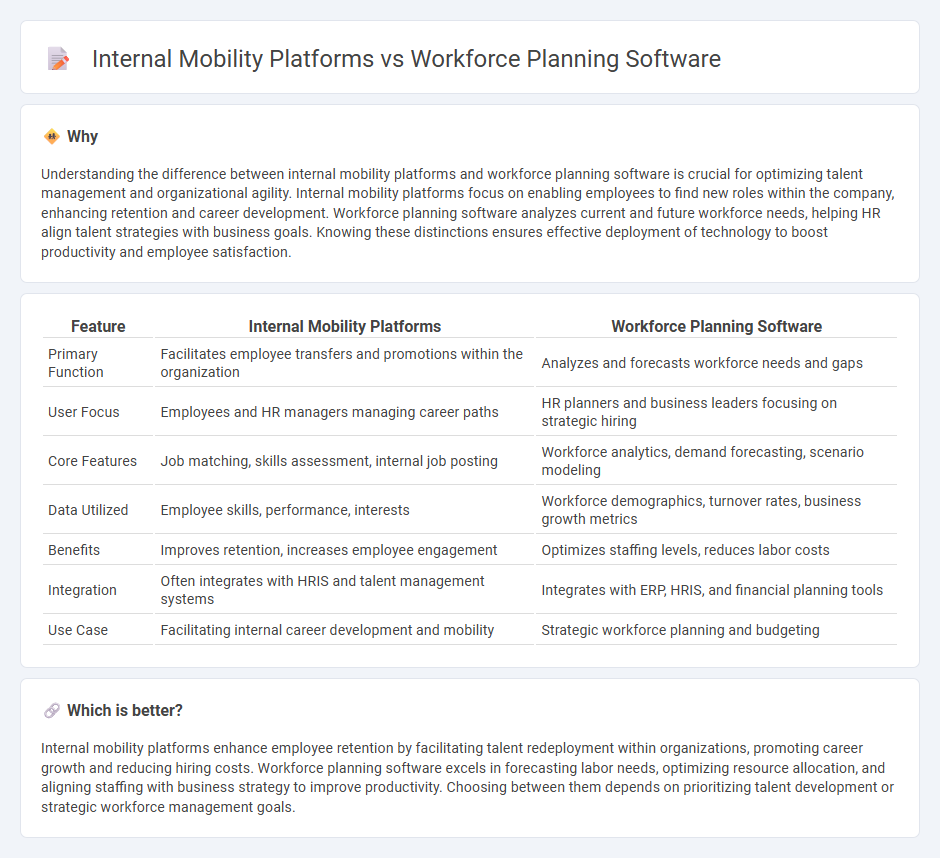The width and height of the screenshot is (940, 858).
Task: Select the 'Use Case' row label
Action: pyautogui.click(x=78, y=630)
